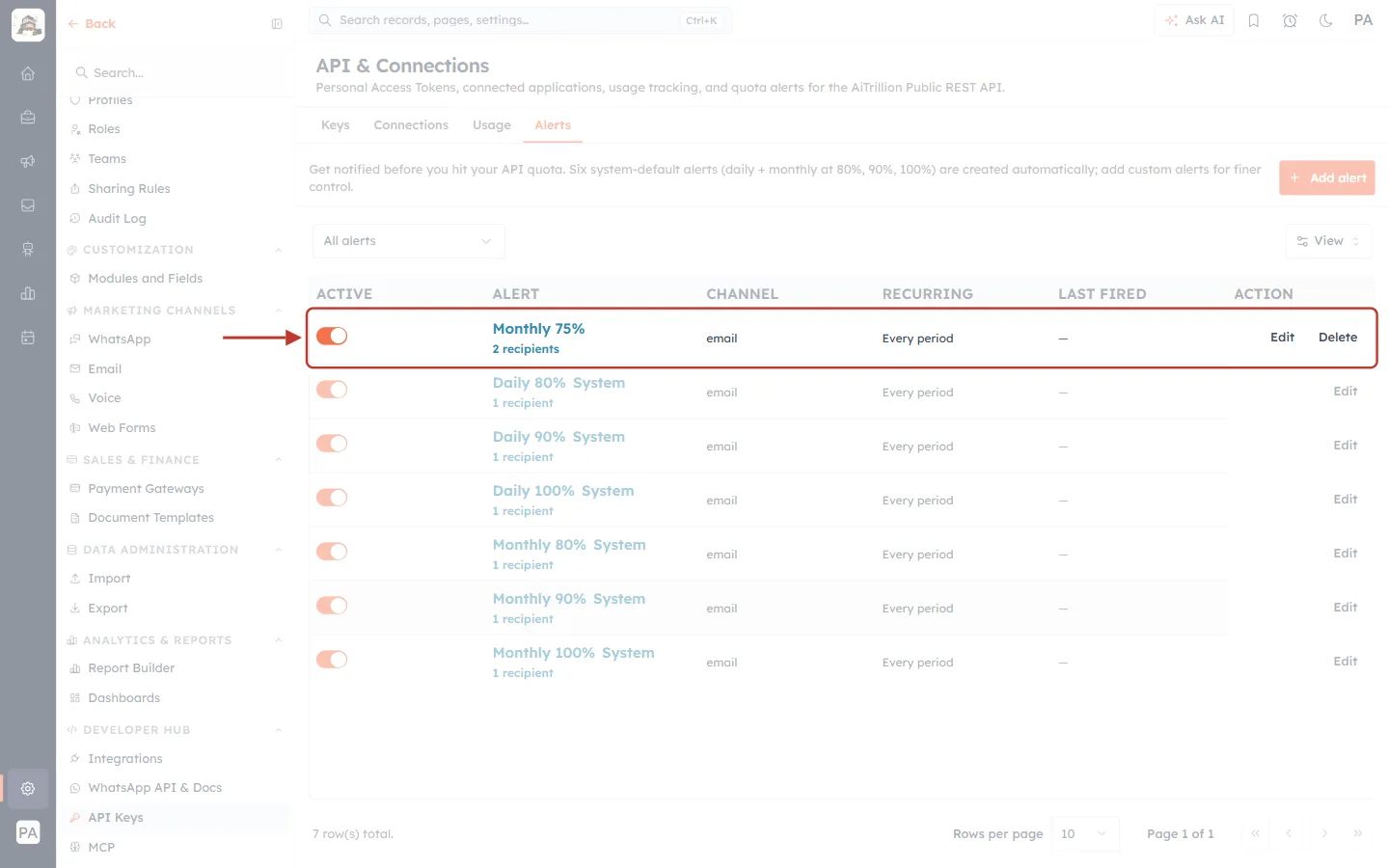Jump to last page arrow
The height and width of the screenshot is (868, 1389).
[1358, 833]
